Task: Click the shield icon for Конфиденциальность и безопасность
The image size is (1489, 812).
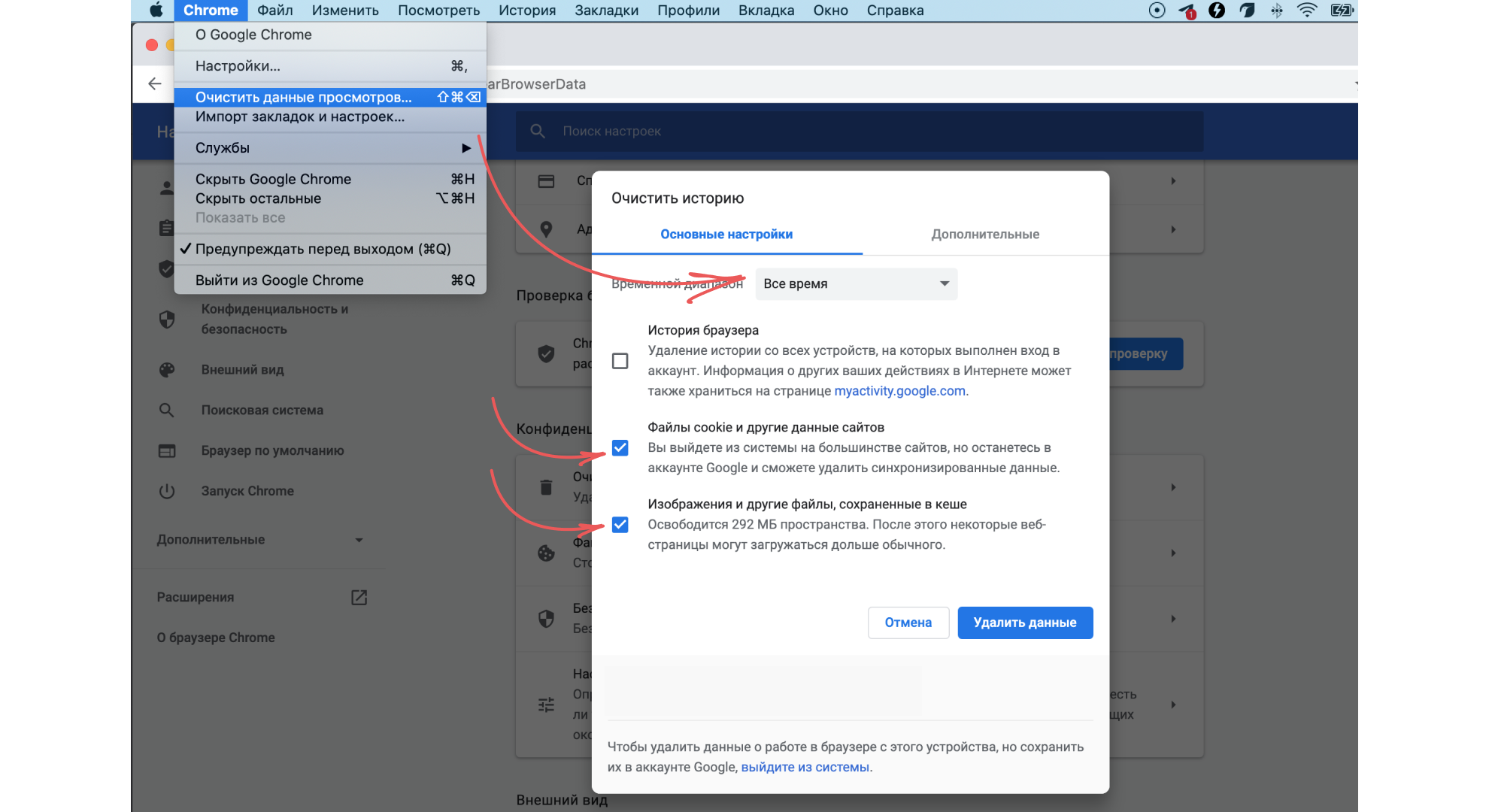Action: point(167,320)
